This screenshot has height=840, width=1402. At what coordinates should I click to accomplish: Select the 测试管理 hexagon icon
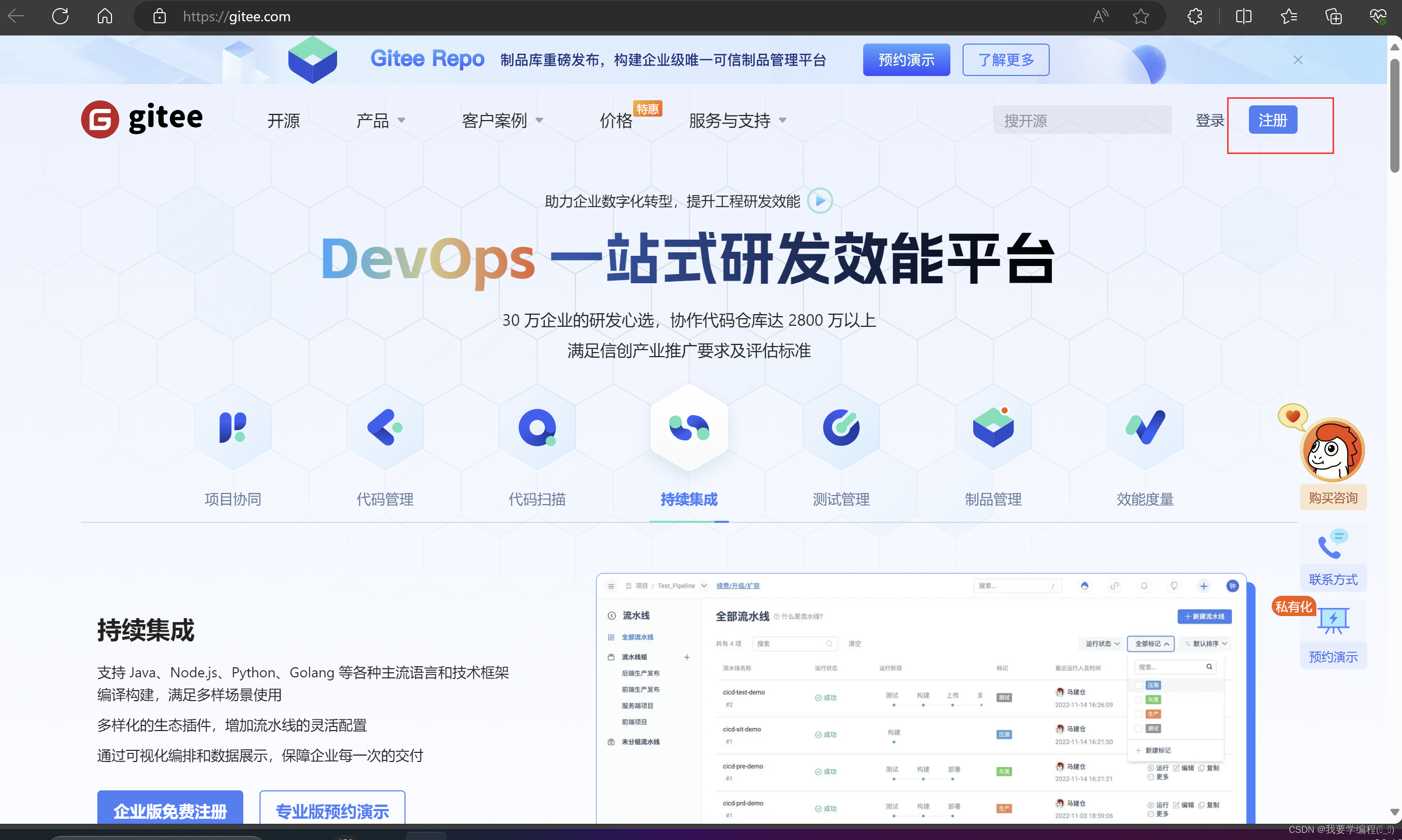pos(841,428)
